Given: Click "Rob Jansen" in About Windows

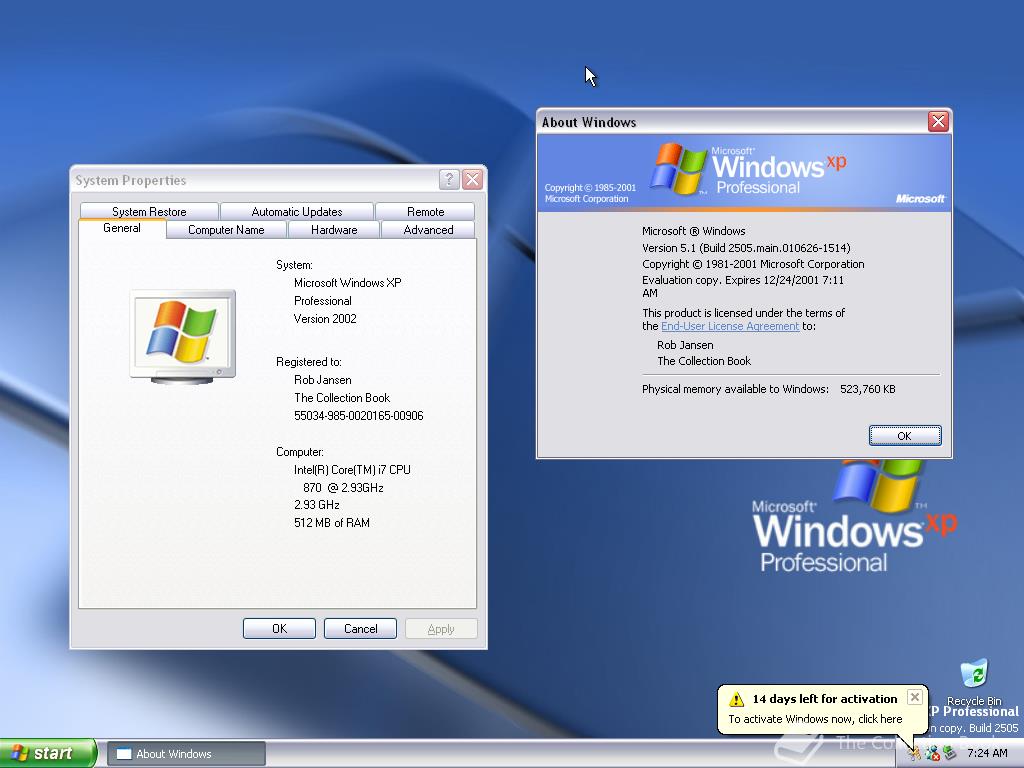Looking at the screenshot, I should (x=685, y=345).
